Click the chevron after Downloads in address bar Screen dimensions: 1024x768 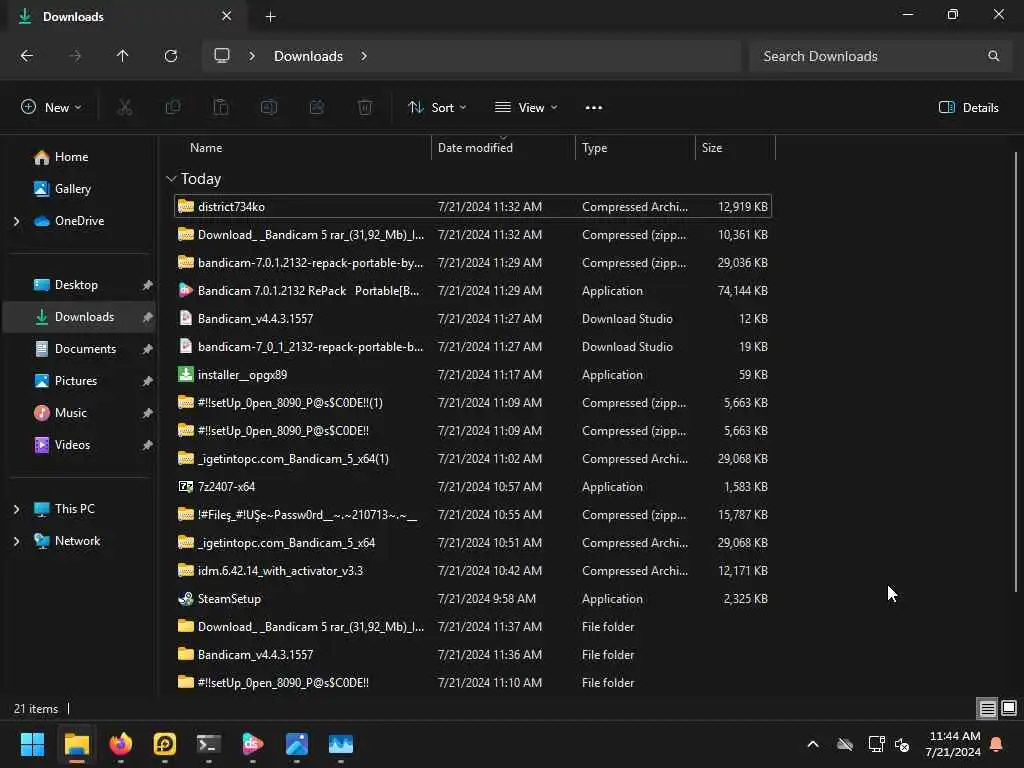click(364, 56)
